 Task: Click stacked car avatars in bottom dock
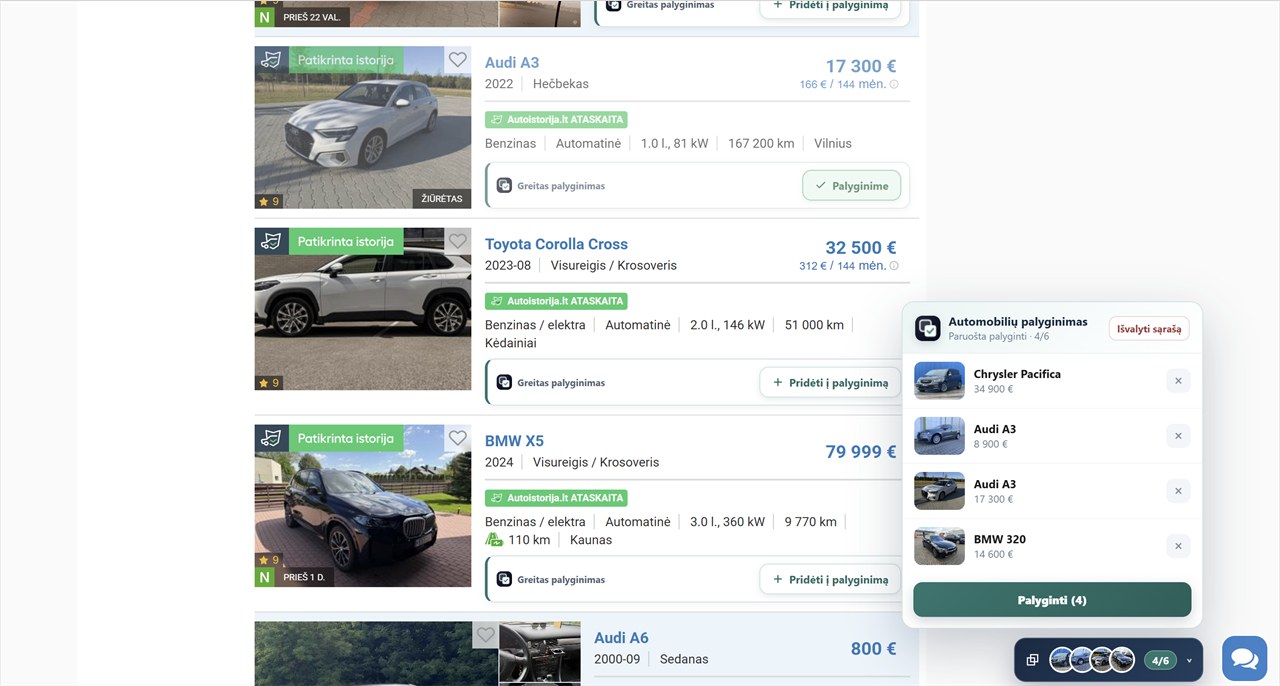[1092, 660]
